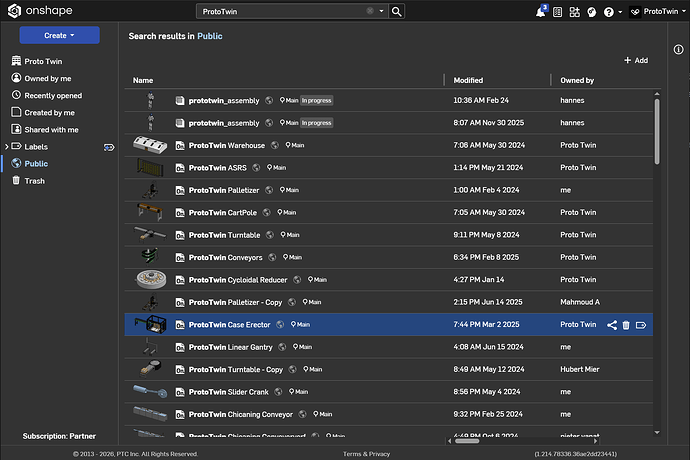Open the App Store icon in header
The height and width of the screenshot is (460, 690).
tap(574, 12)
